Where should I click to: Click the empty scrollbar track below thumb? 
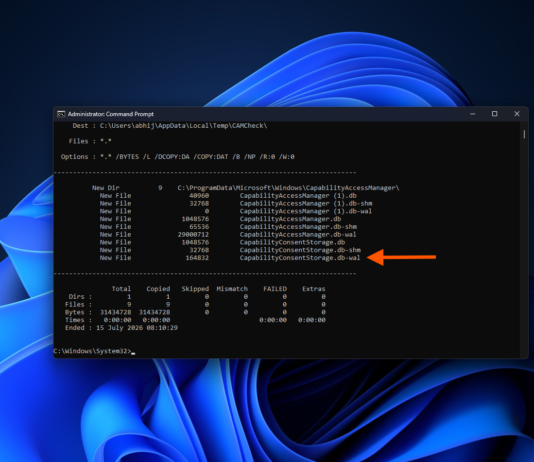pyautogui.click(x=524, y=245)
